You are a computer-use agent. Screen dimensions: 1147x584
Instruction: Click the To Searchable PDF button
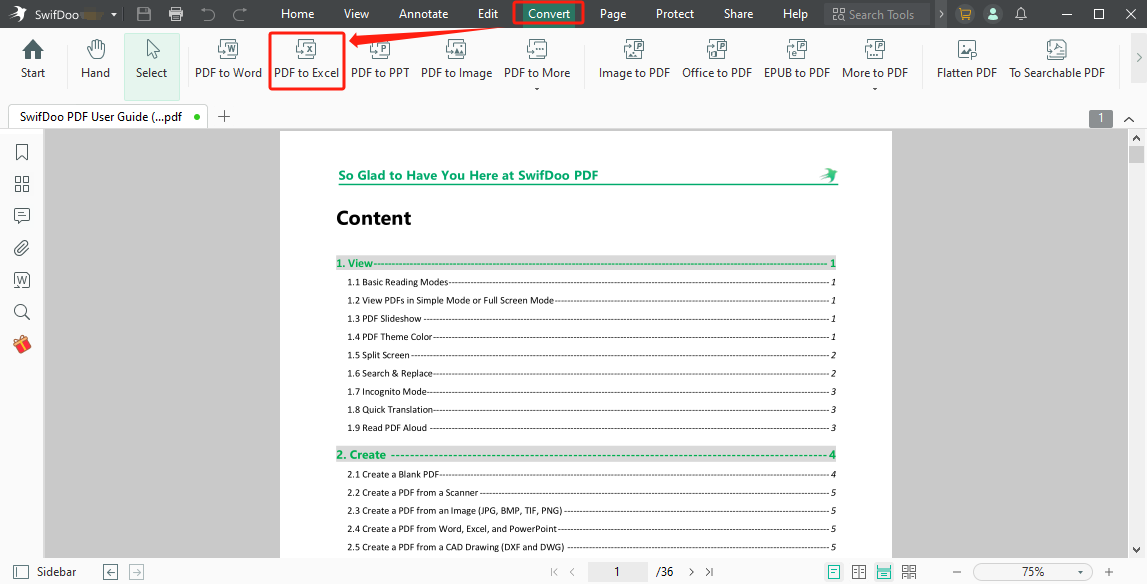(x=1056, y=60)
